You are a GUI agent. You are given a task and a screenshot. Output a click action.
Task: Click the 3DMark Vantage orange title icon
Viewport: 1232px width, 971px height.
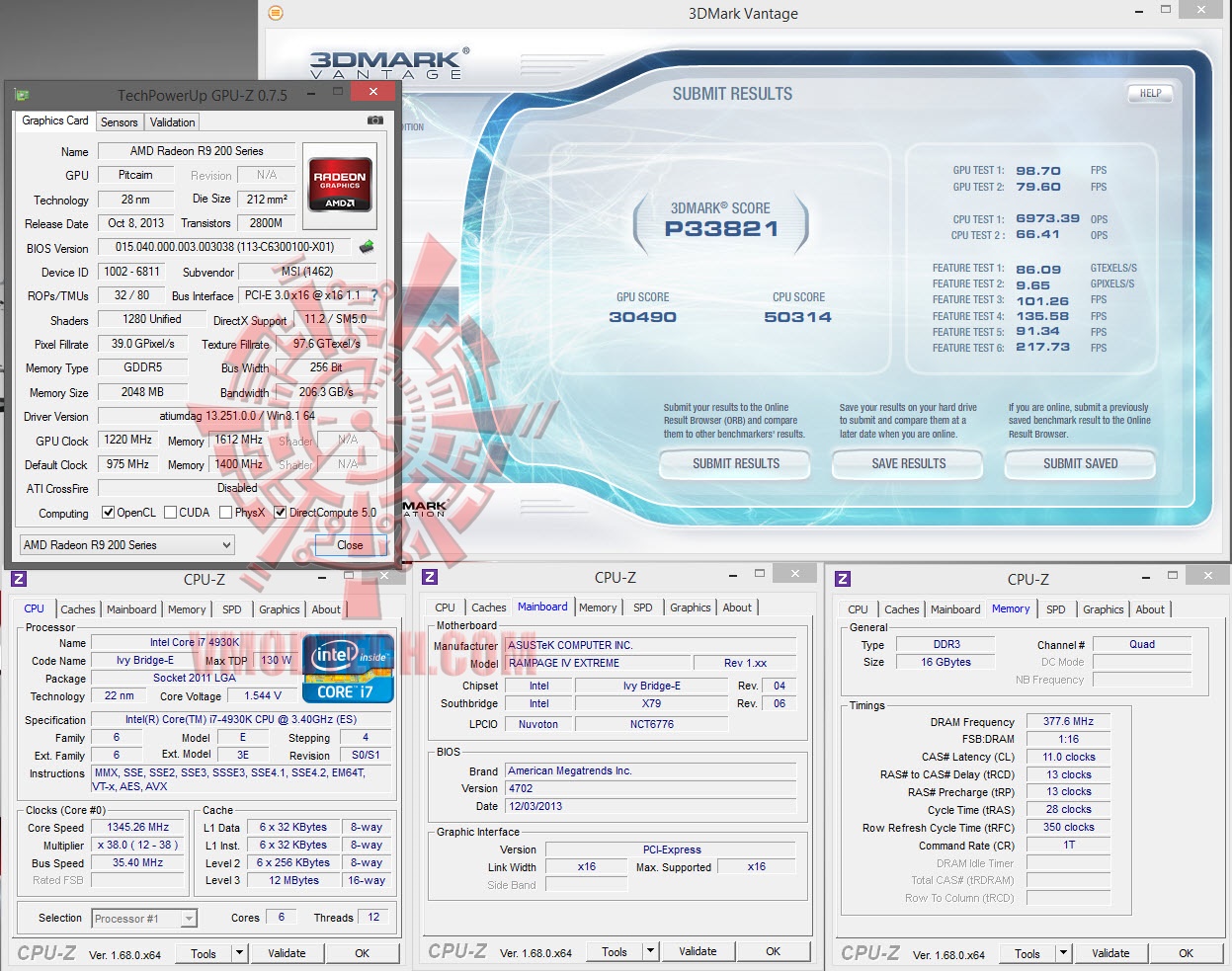(x=276, y=13)
